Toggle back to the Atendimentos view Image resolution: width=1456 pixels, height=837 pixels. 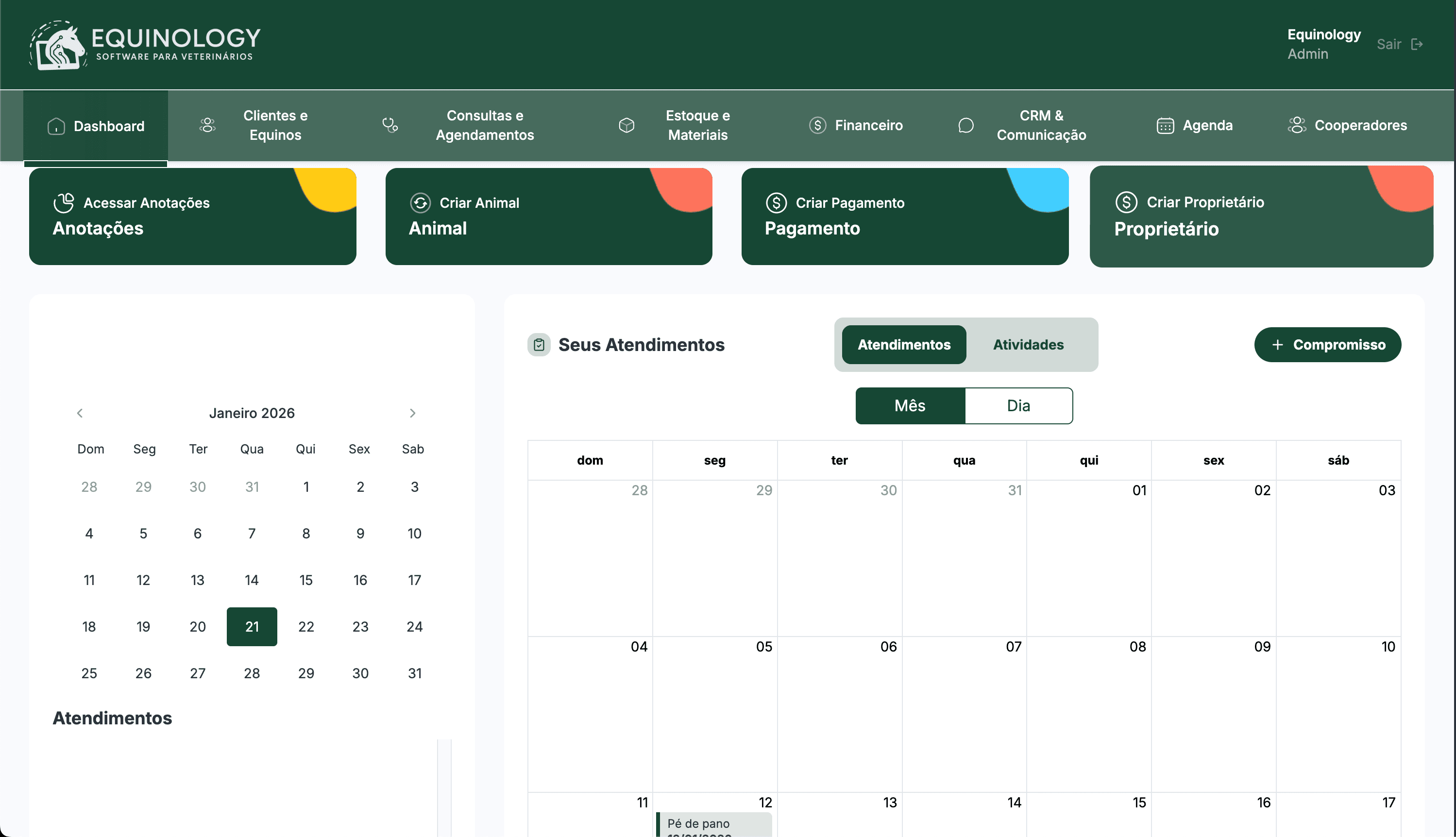click(x=903, y=344)
